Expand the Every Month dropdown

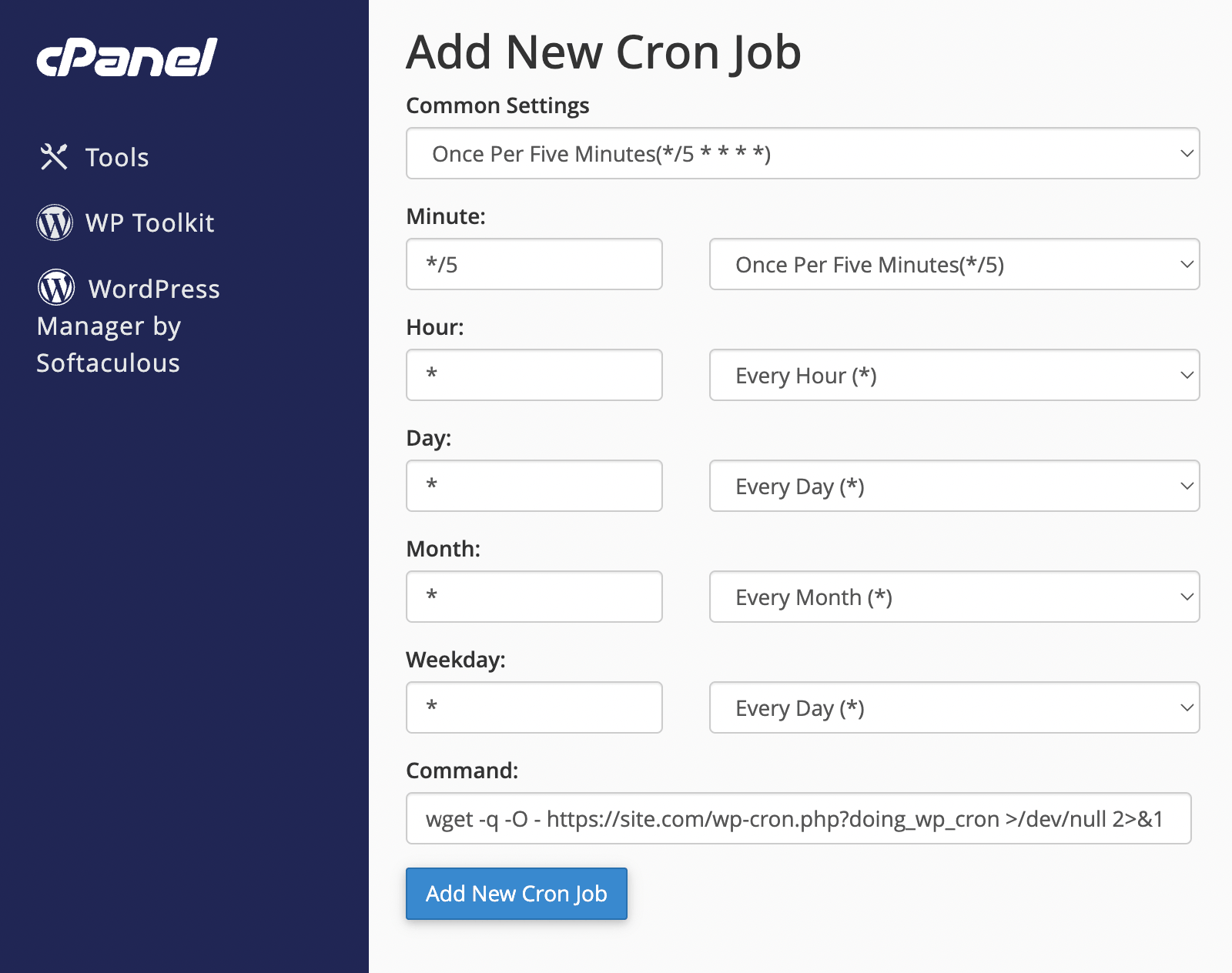(x=954, y=597)
